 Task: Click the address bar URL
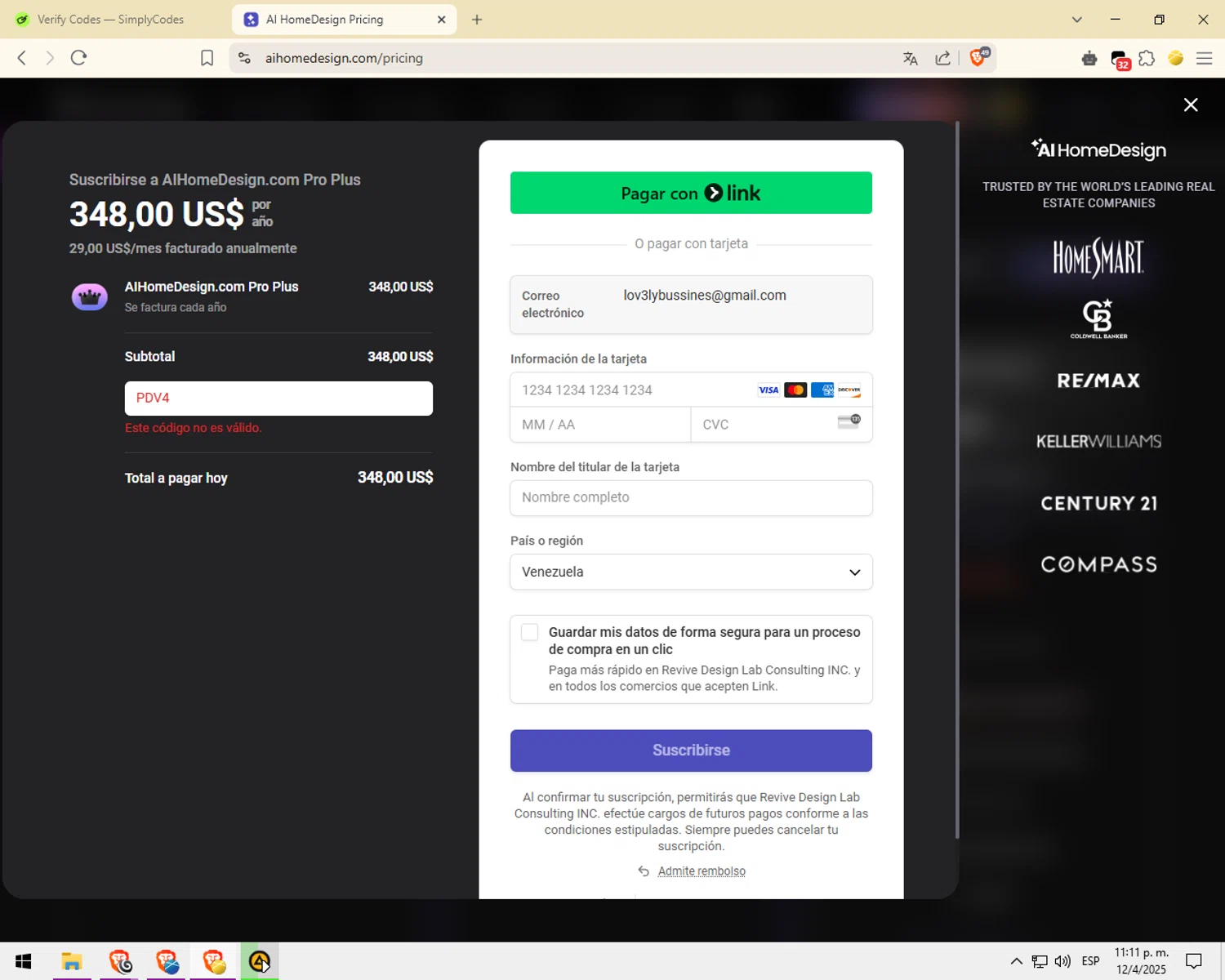[344, 58]
